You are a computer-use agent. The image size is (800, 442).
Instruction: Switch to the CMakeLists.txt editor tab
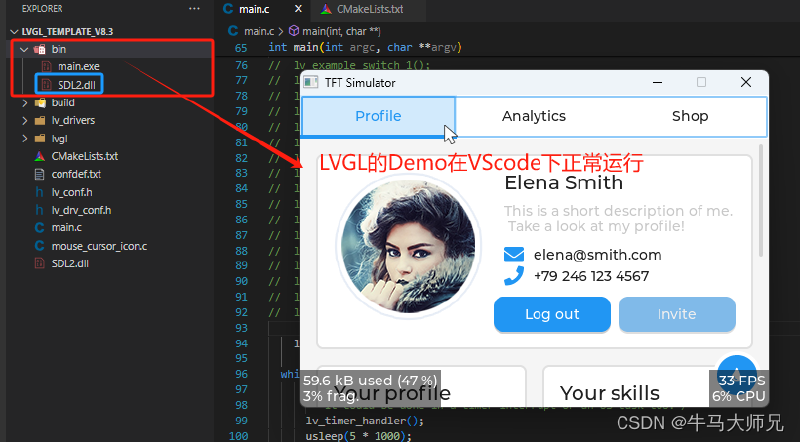tap(370, 9)
